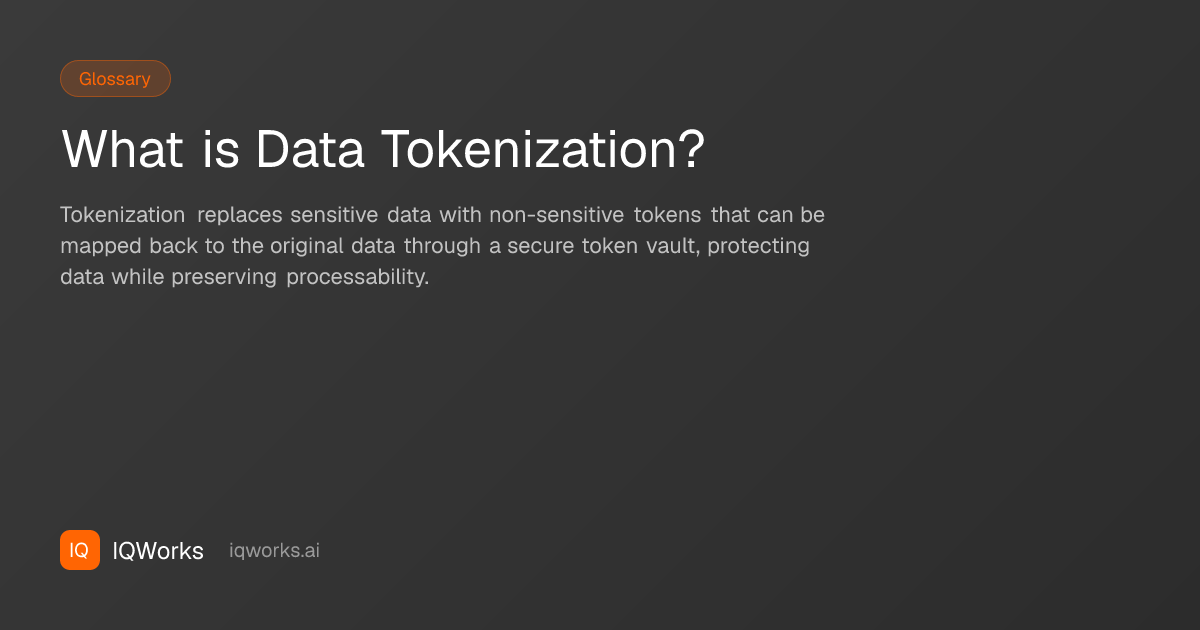Screen dimensions: 1200x630
Task: Open the iqworks.ai link
Action: 274,550
